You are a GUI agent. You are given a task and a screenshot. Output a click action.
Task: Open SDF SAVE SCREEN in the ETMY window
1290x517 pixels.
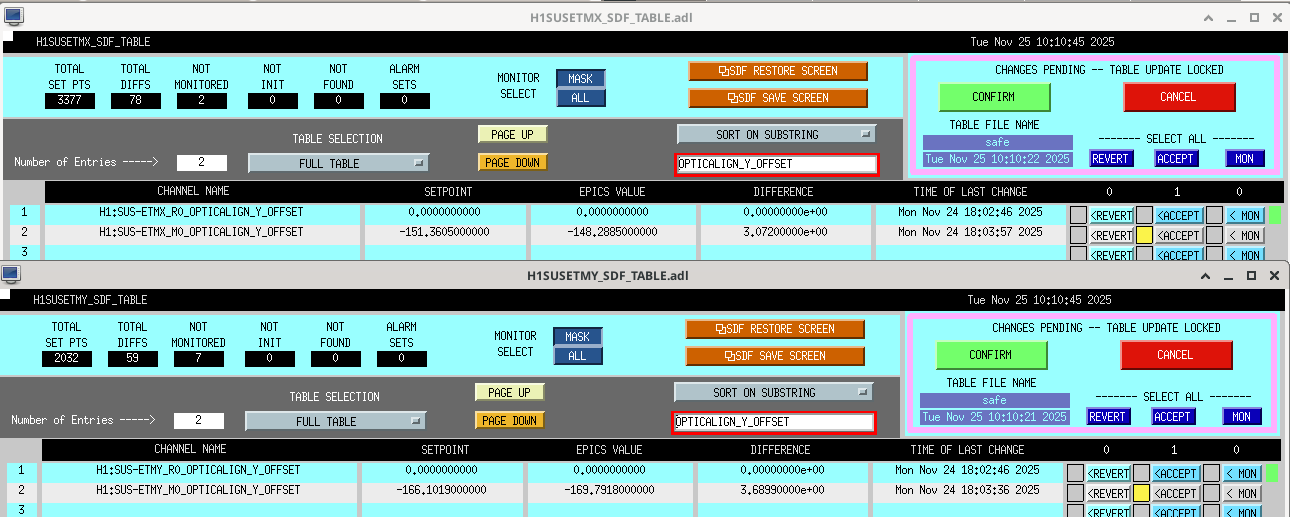tap(775, 356)
